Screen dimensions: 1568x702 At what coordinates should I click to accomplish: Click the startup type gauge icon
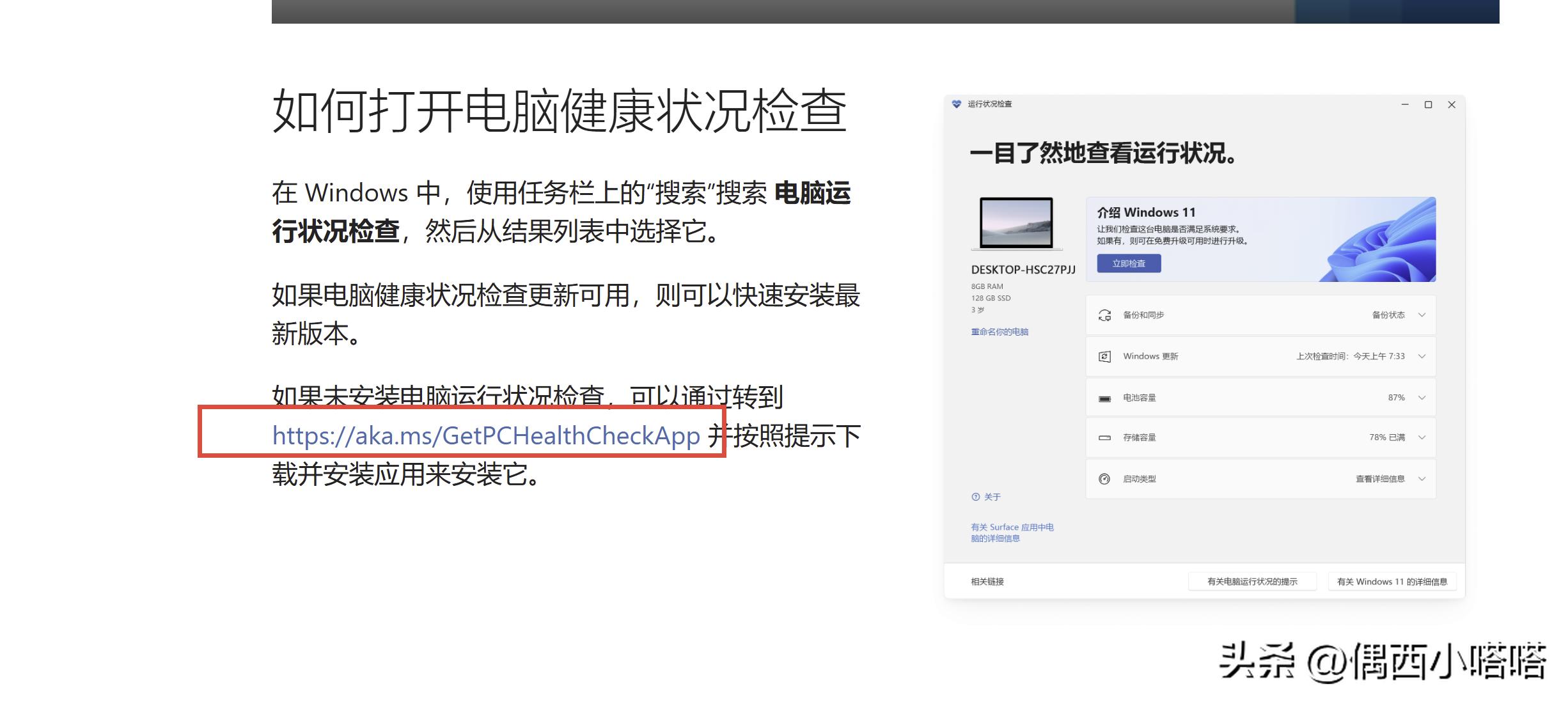(1104, 479)
